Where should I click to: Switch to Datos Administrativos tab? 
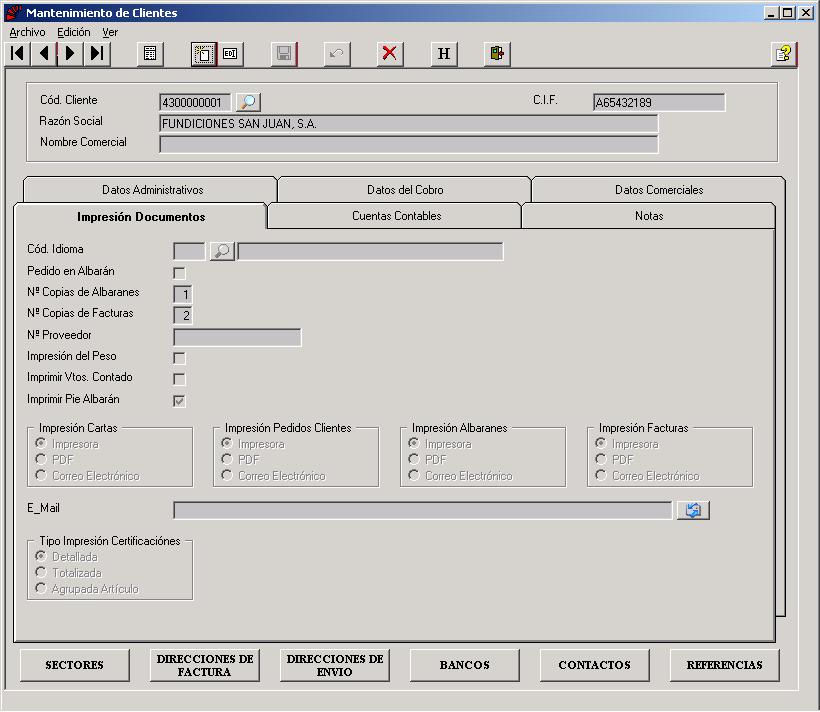point(152,189)
